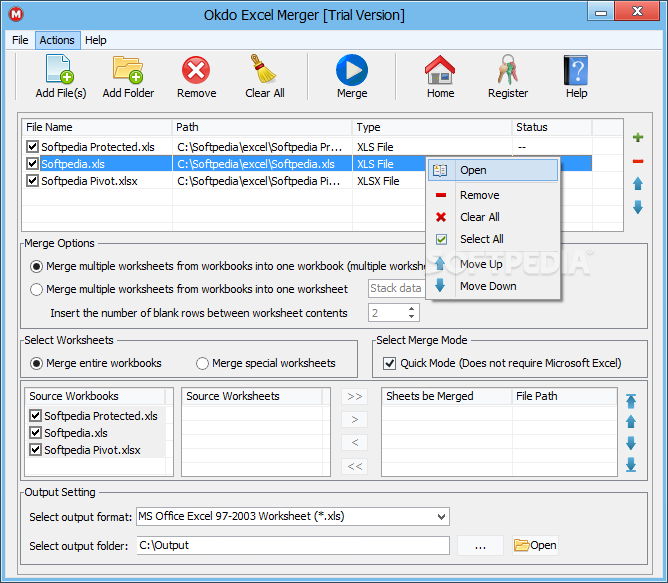Click the Okdo app logo in title bar
The width and height of the screenshot is (668, 583).
coord(16,14)
